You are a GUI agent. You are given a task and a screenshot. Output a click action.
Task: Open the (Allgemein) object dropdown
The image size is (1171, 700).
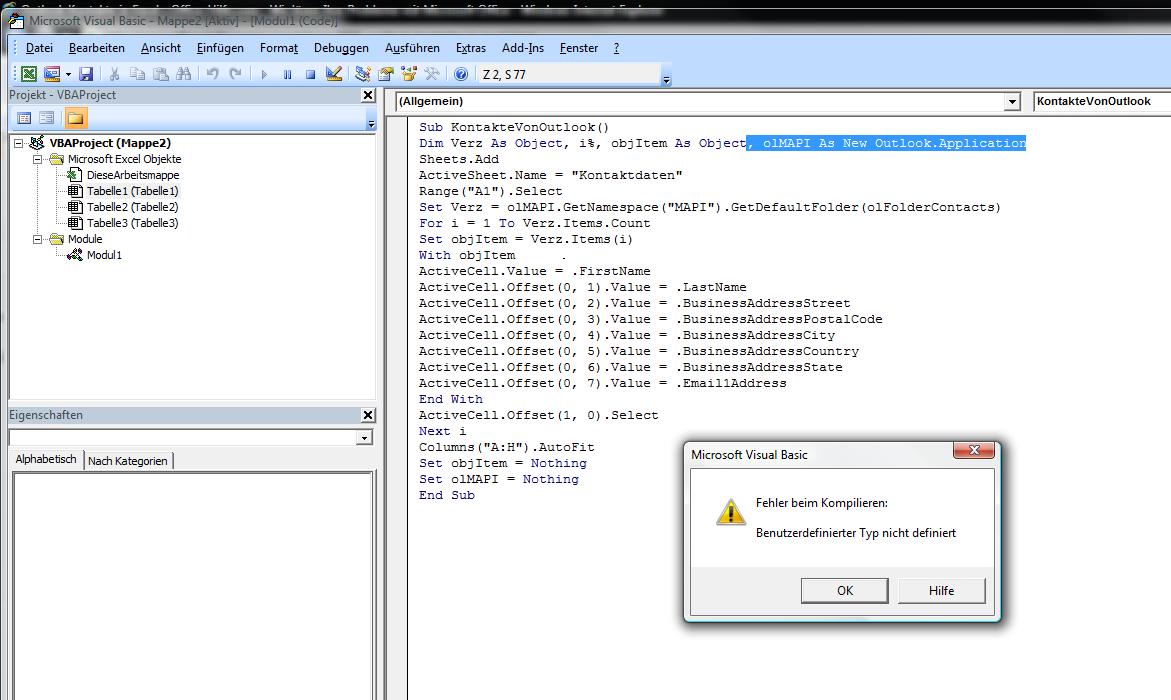1012,102
